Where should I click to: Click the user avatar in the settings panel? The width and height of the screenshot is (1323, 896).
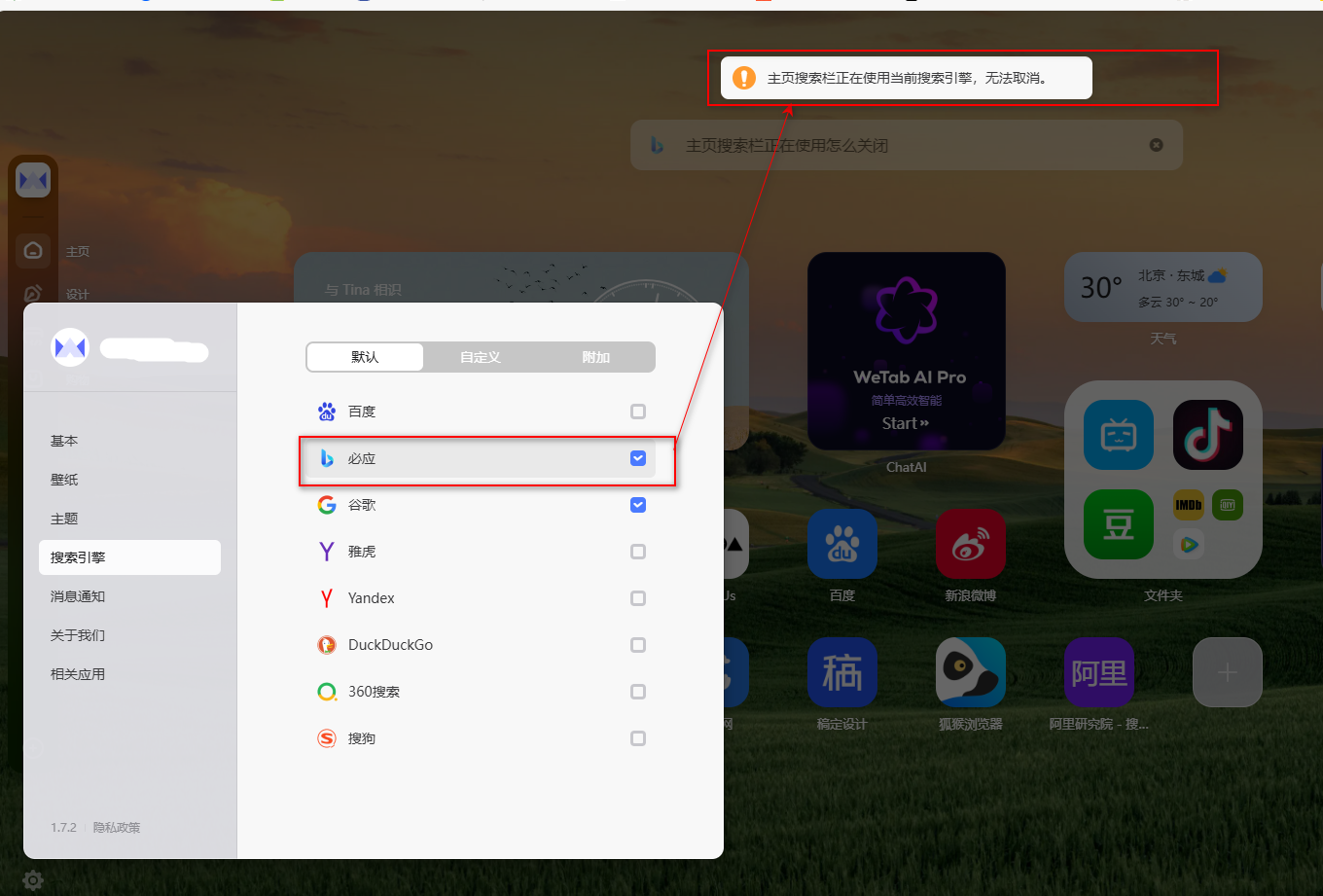pos(70,347)
